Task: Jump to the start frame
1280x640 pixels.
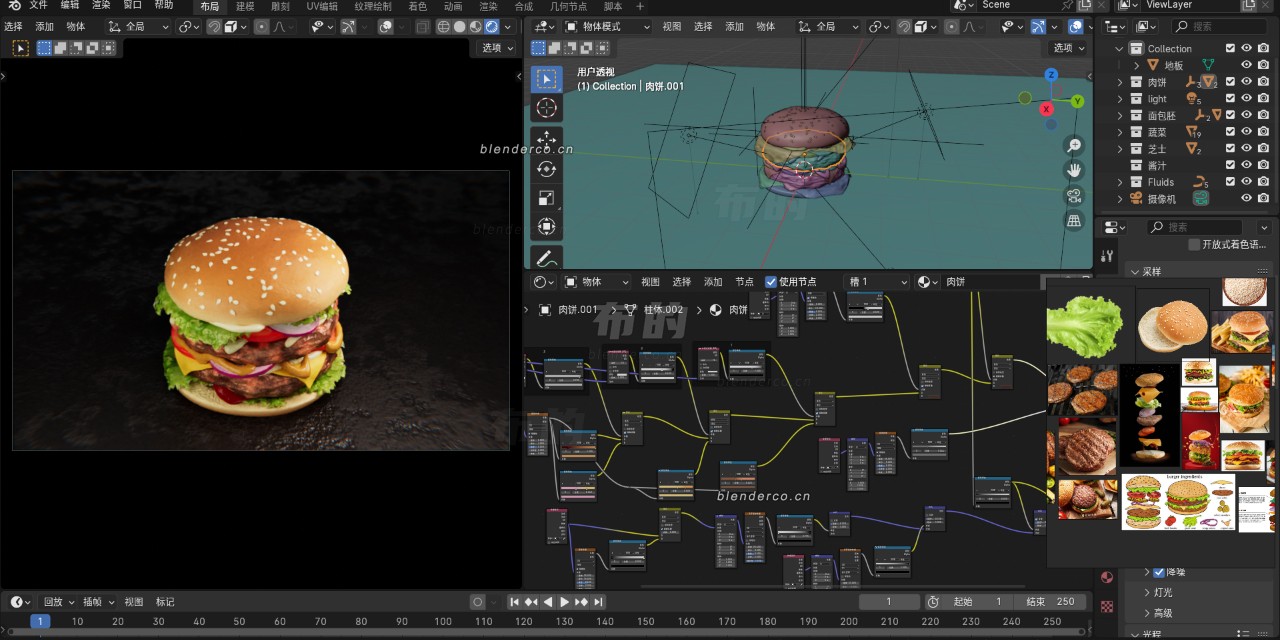Action: pyautogui.click(x=514, y=602)
